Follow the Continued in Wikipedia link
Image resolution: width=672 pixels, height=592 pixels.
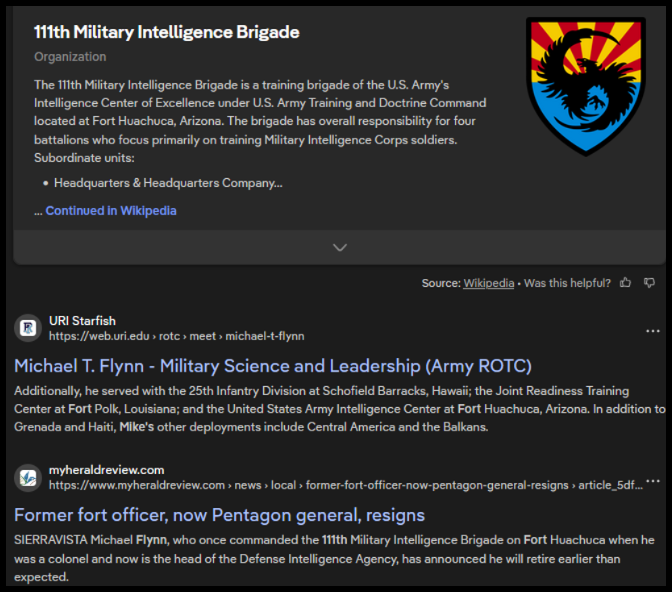(x=111, y=211)
